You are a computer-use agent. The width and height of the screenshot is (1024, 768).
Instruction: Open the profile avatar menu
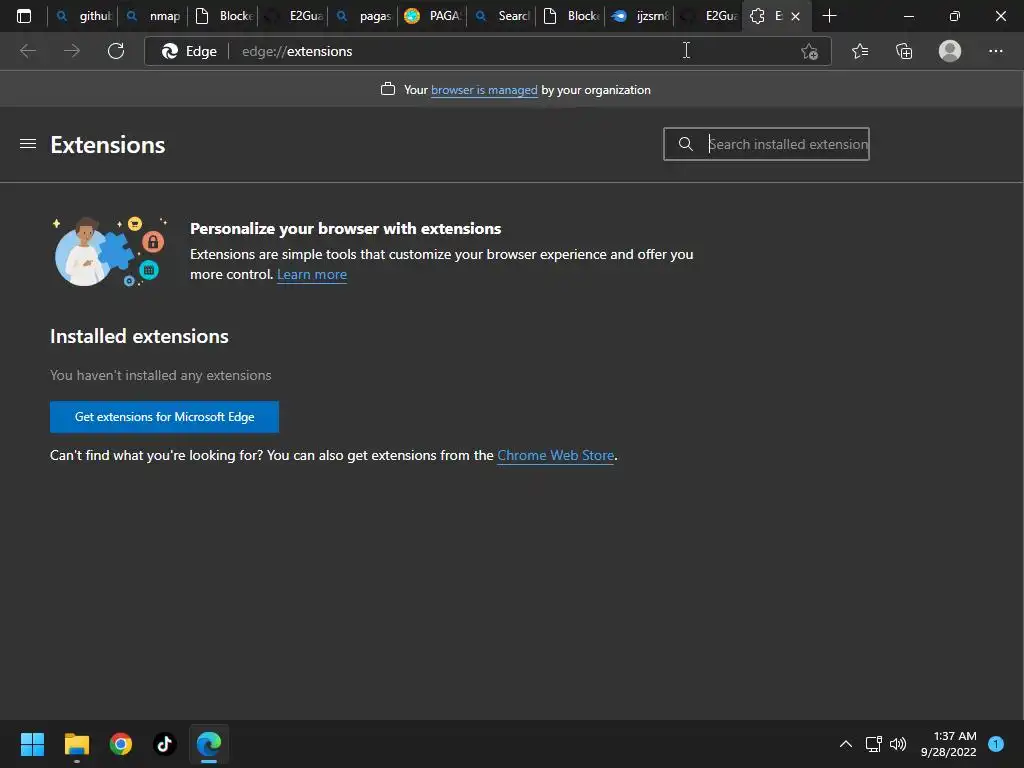950,51
